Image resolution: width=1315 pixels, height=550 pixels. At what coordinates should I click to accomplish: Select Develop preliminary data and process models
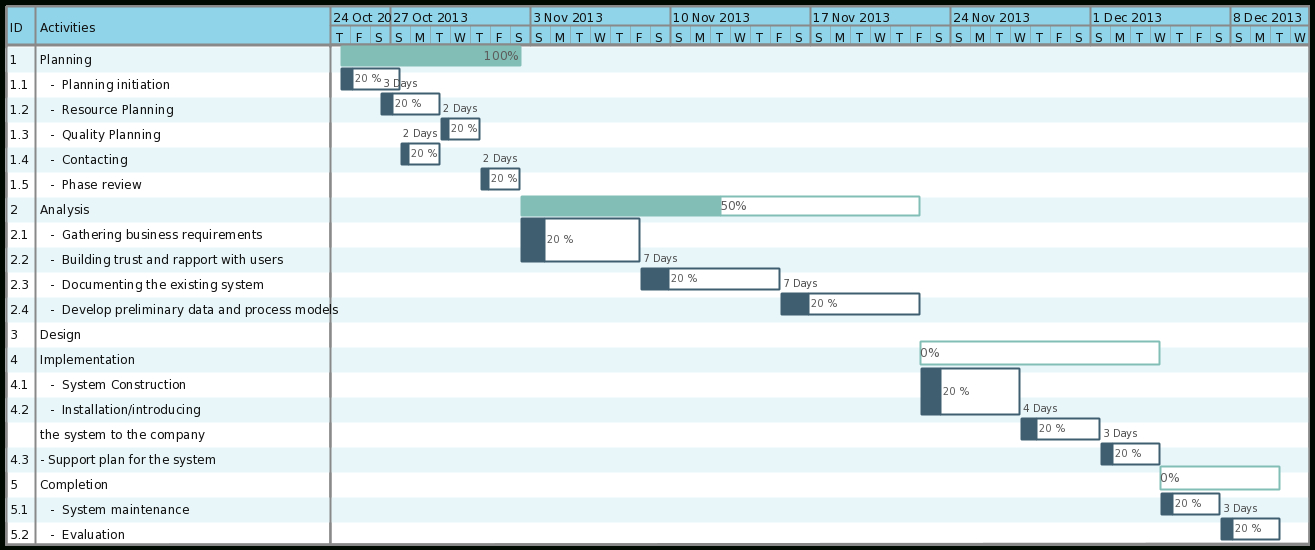pyautogui.click(x=200, y=310)
